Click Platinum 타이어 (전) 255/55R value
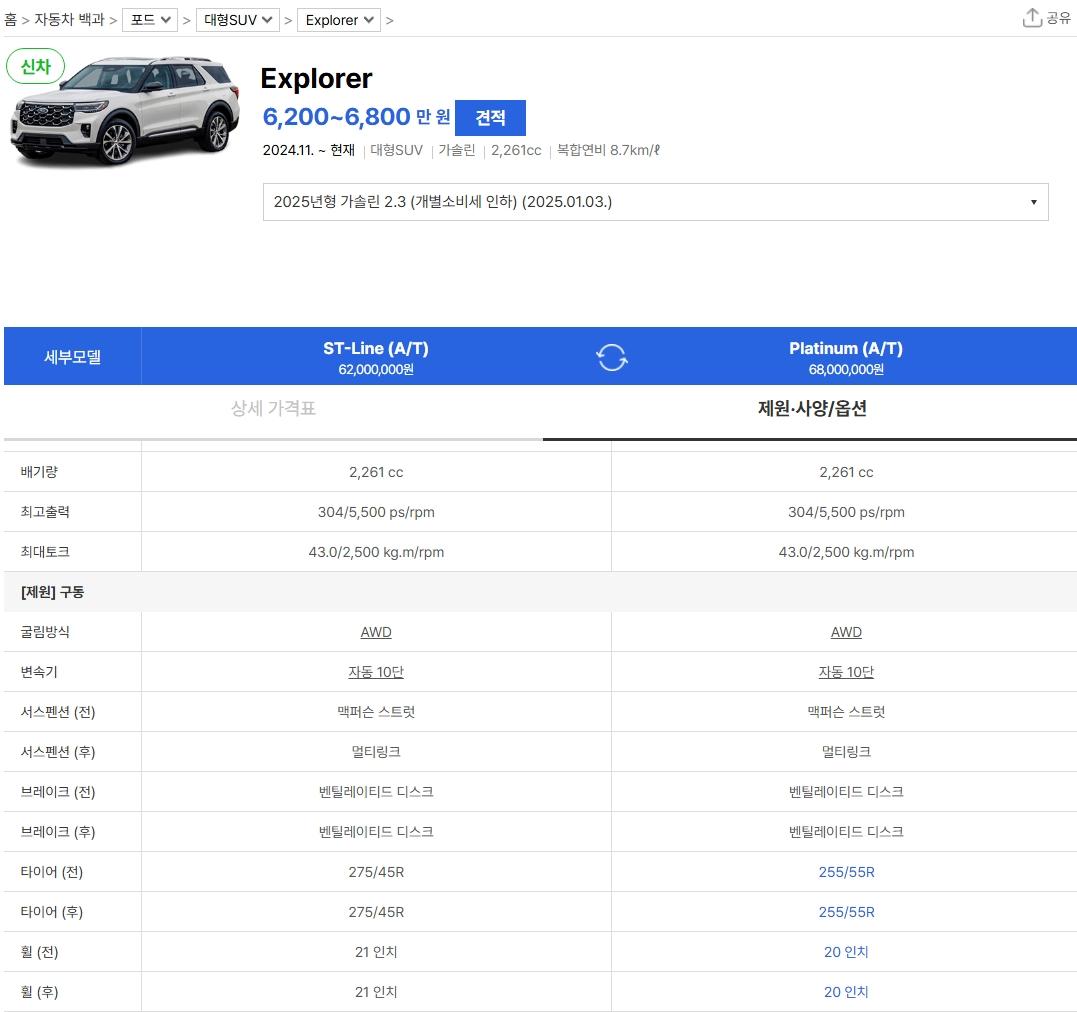The height and width of the screenshot is (1012, 1077). point(846,872)
